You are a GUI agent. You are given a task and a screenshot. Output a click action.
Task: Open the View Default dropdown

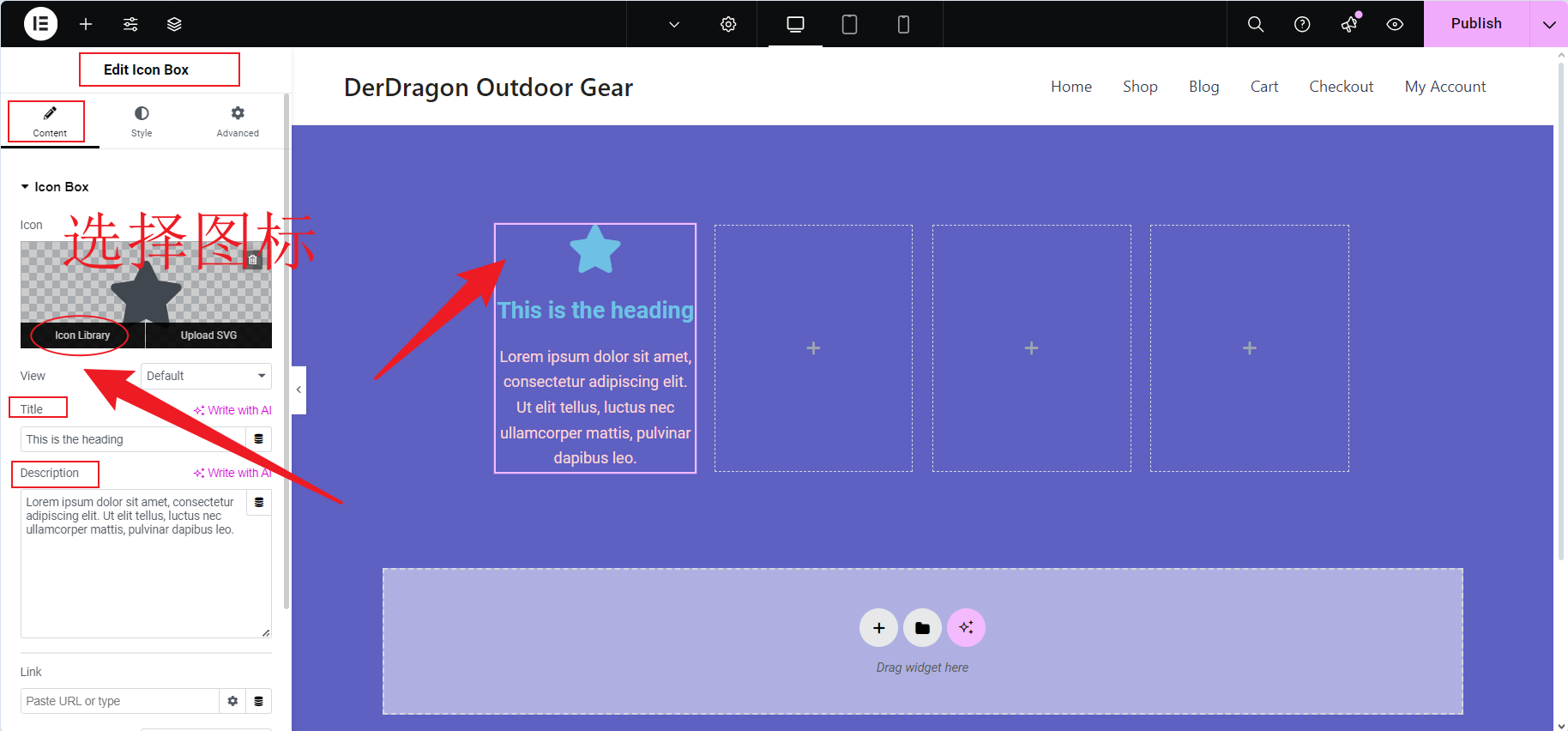pyautogui.click(x=206, y=376)
